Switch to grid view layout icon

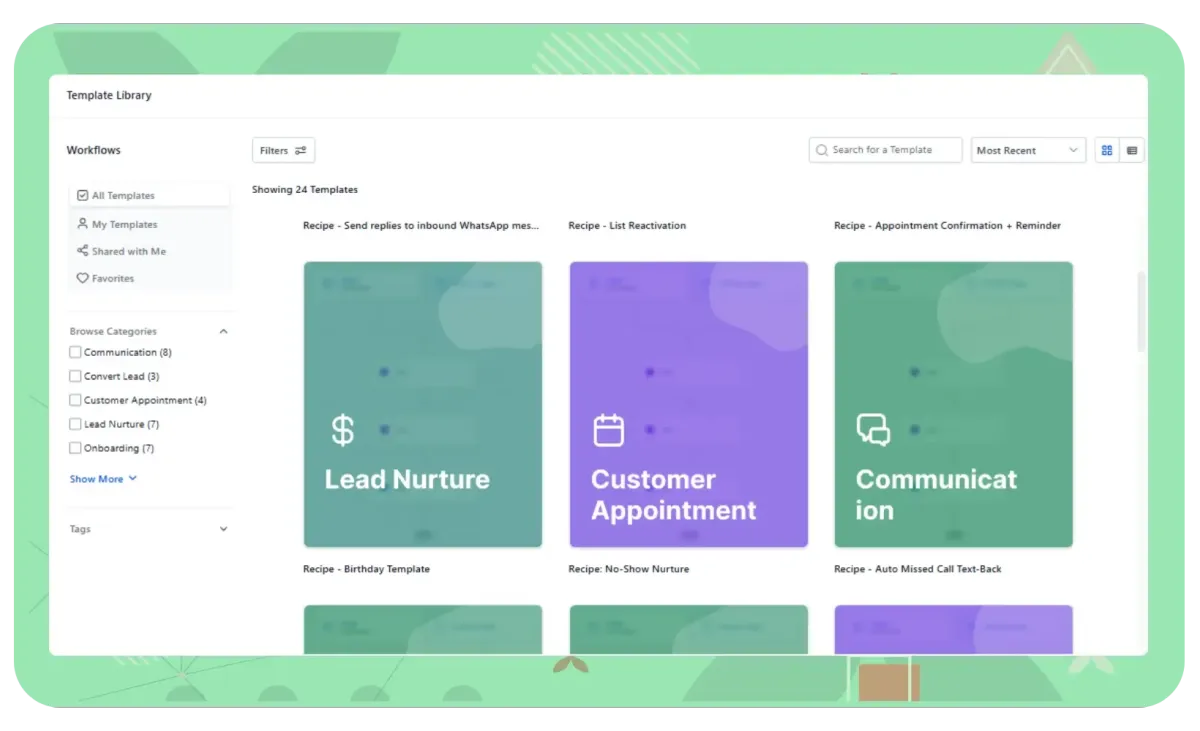tap(1106, 149)
